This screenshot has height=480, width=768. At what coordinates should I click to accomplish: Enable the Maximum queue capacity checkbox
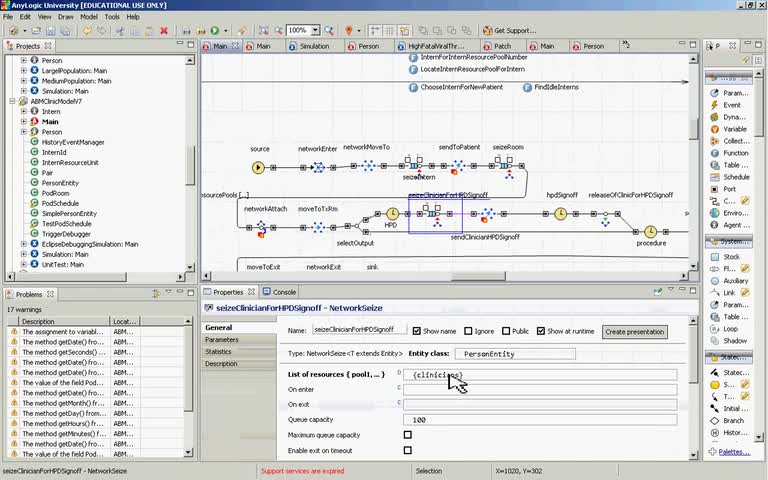tap(408, 434)
